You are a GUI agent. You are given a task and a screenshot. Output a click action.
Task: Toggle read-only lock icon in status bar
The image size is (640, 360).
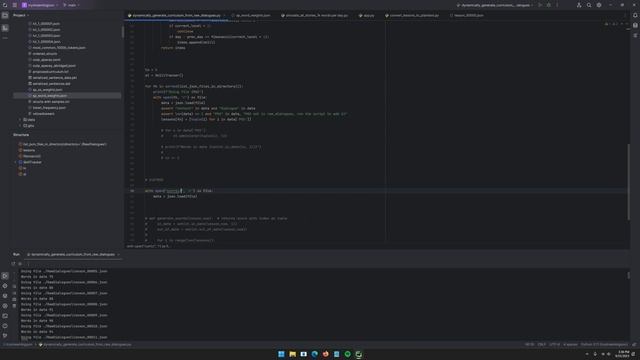pyautogui.click(x=634, y=344)
